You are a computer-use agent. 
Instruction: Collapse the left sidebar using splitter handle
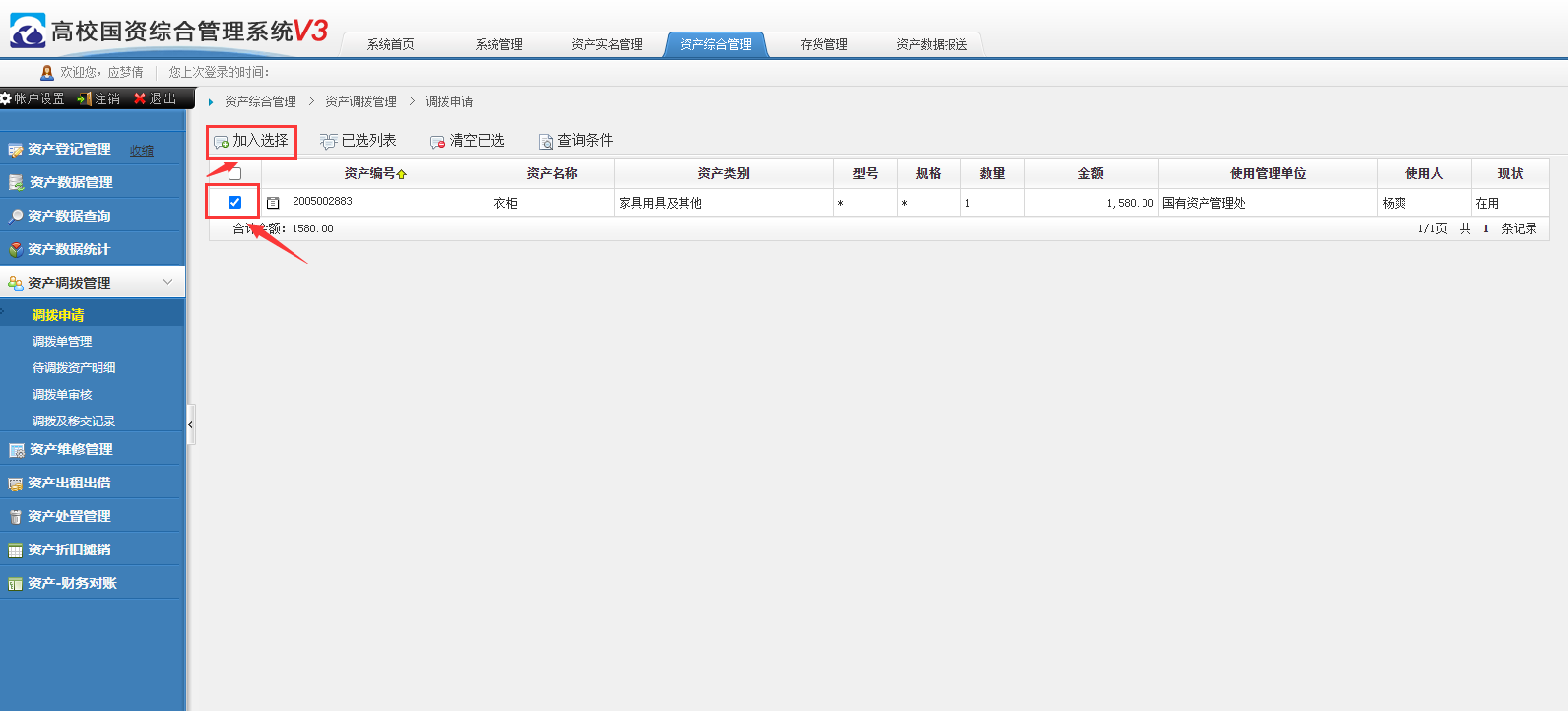pyautogui.click(x=190, y=424)
